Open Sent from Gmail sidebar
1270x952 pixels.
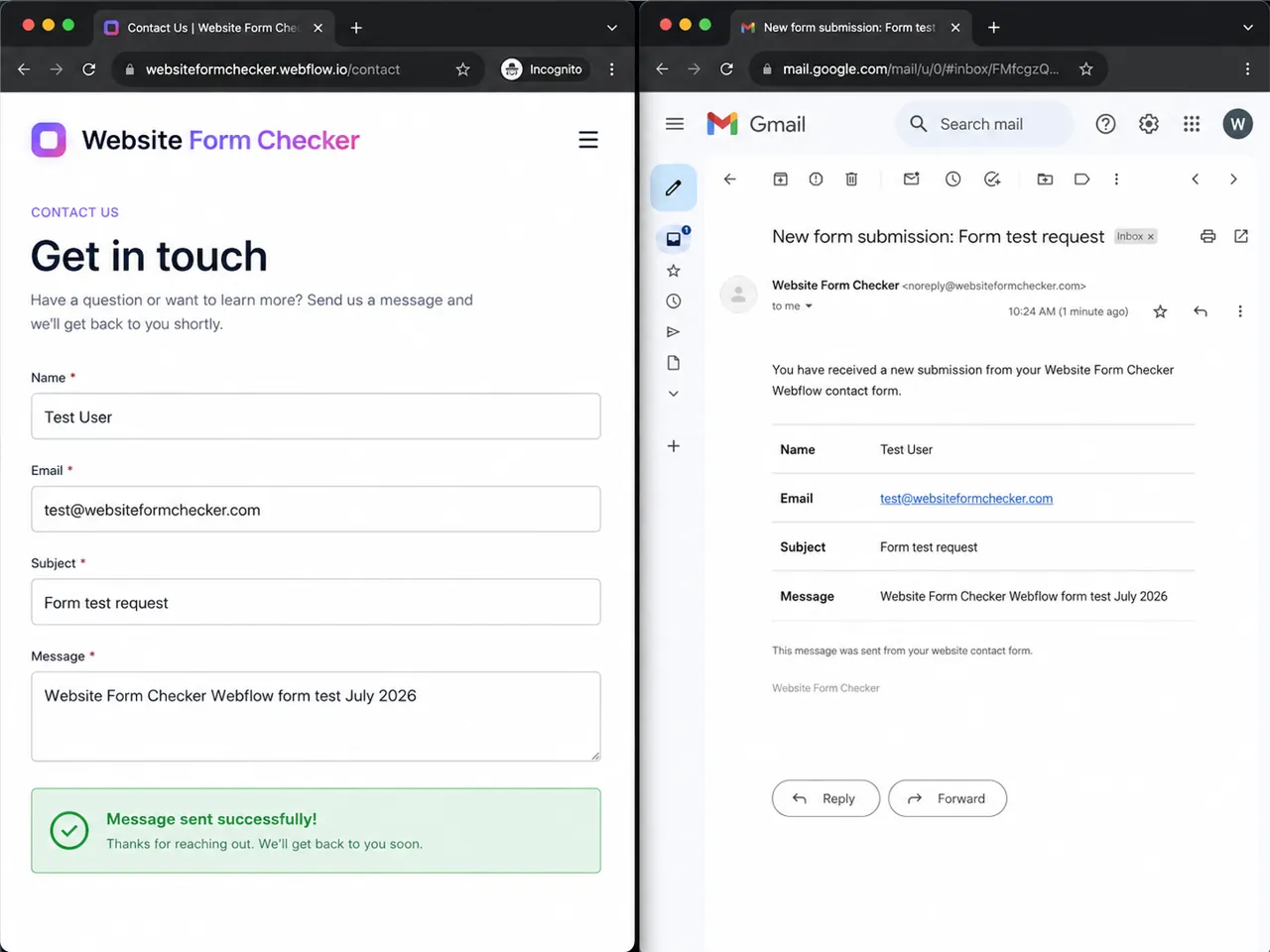click(674, 332)
